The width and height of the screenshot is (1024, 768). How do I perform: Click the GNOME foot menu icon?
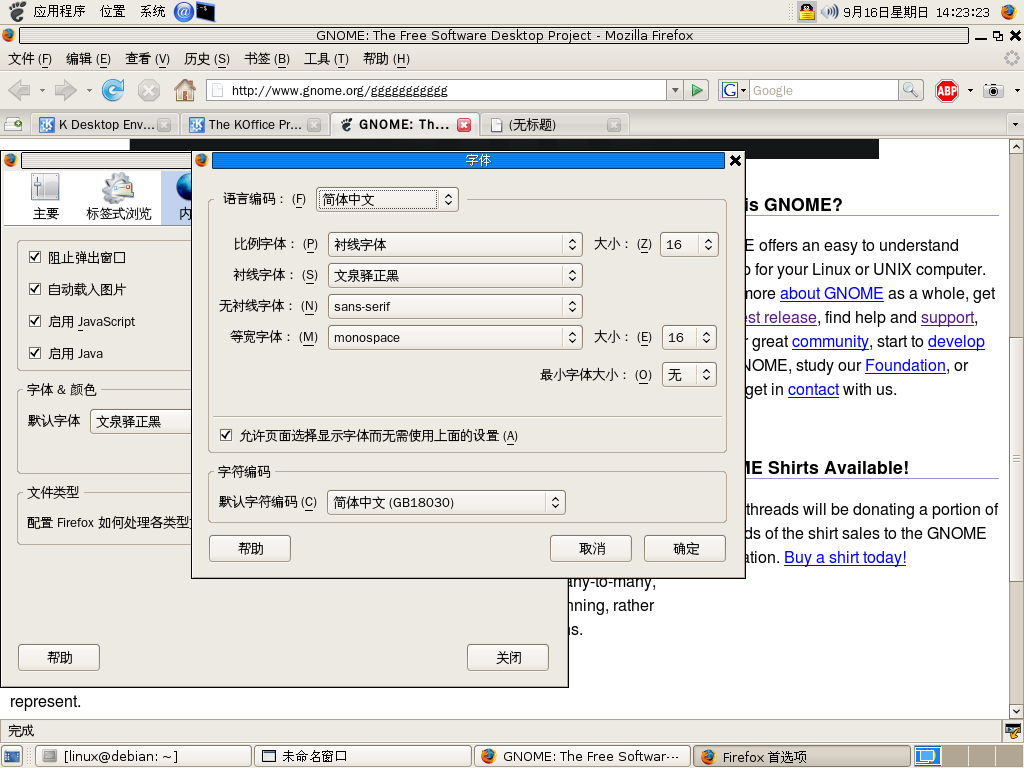17,11
